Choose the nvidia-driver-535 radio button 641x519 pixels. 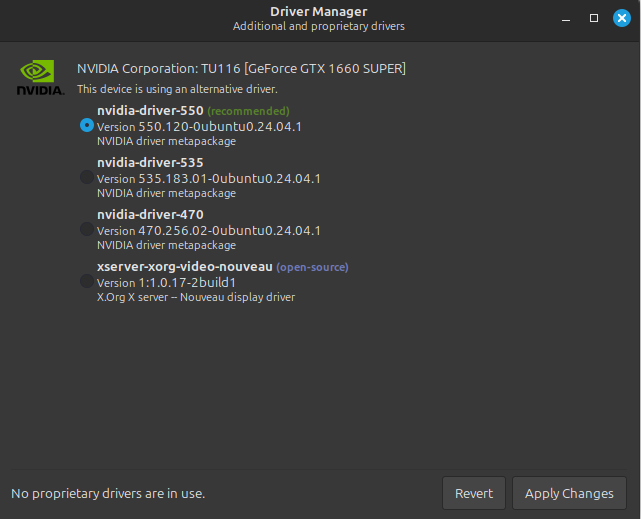pyautogui.click(x=87, y=177)
